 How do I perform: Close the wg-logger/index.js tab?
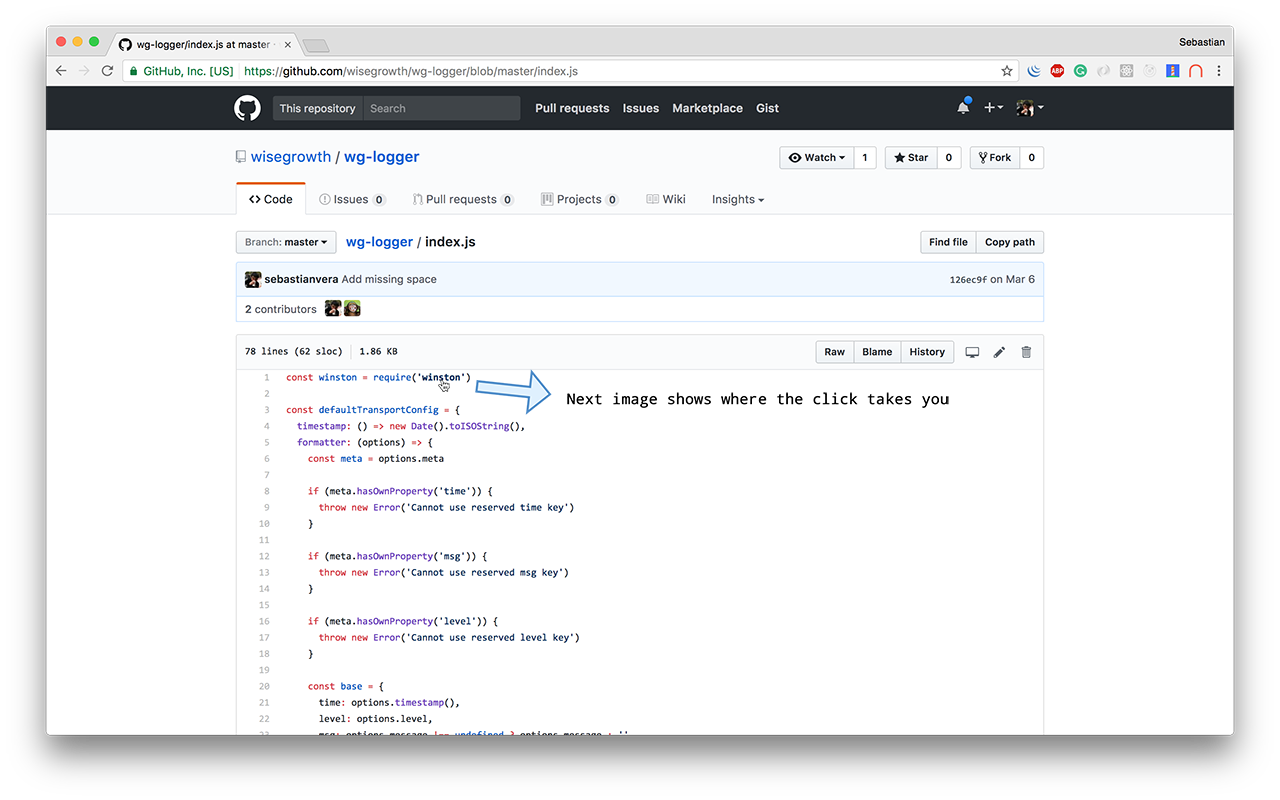pos(288,44)
